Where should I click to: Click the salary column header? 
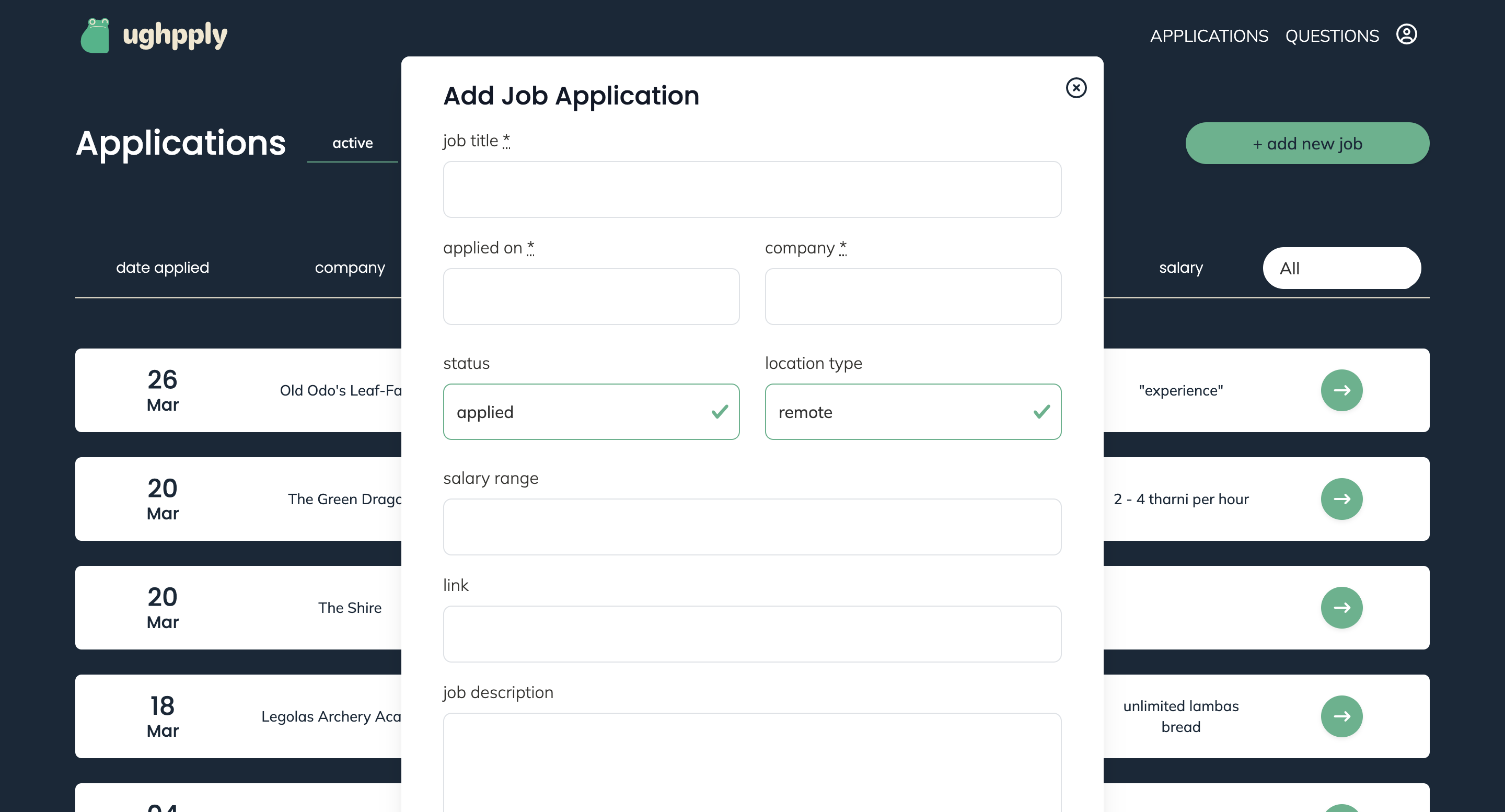(x=1181, y=268)
